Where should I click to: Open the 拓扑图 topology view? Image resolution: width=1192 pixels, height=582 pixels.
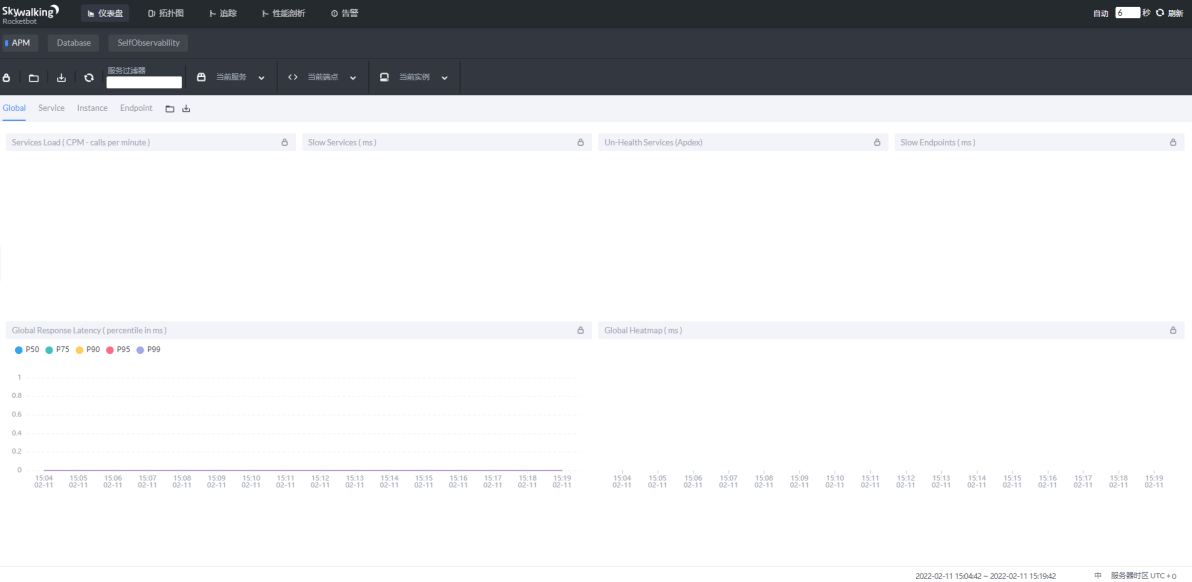pyautogui.click(x=166, y=14)
